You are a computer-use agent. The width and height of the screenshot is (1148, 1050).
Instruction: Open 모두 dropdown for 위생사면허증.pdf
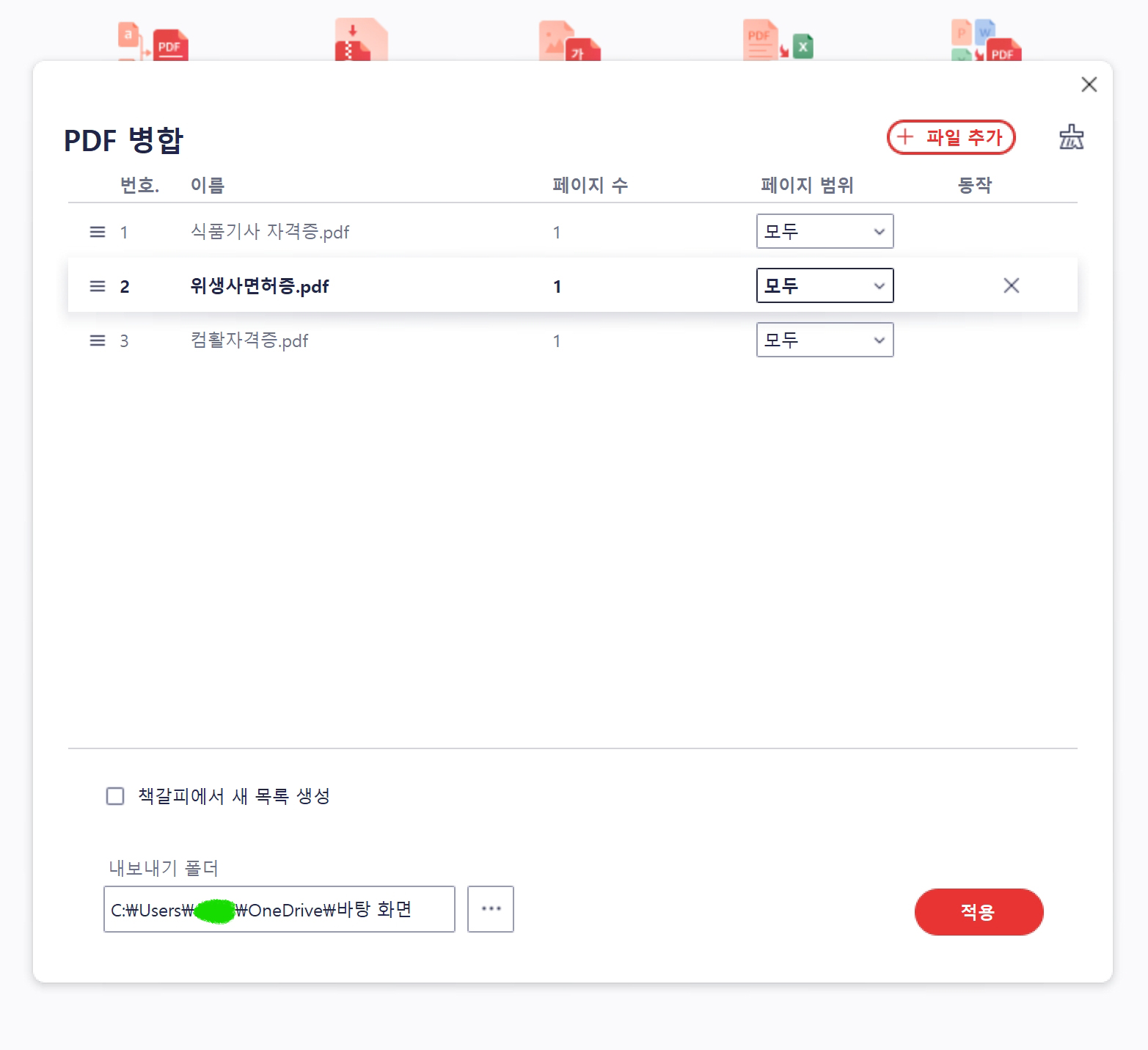pyautogui.click(x=825, y=285)
